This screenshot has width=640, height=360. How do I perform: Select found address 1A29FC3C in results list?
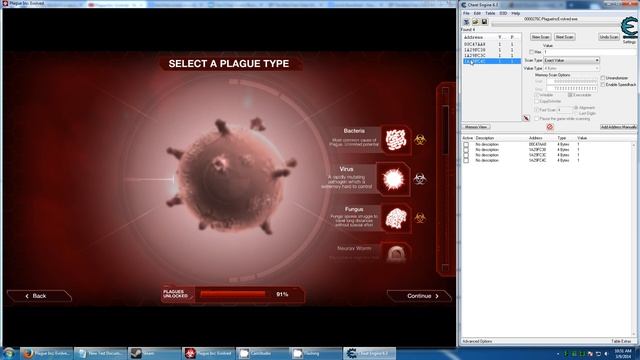pos(492,56)
